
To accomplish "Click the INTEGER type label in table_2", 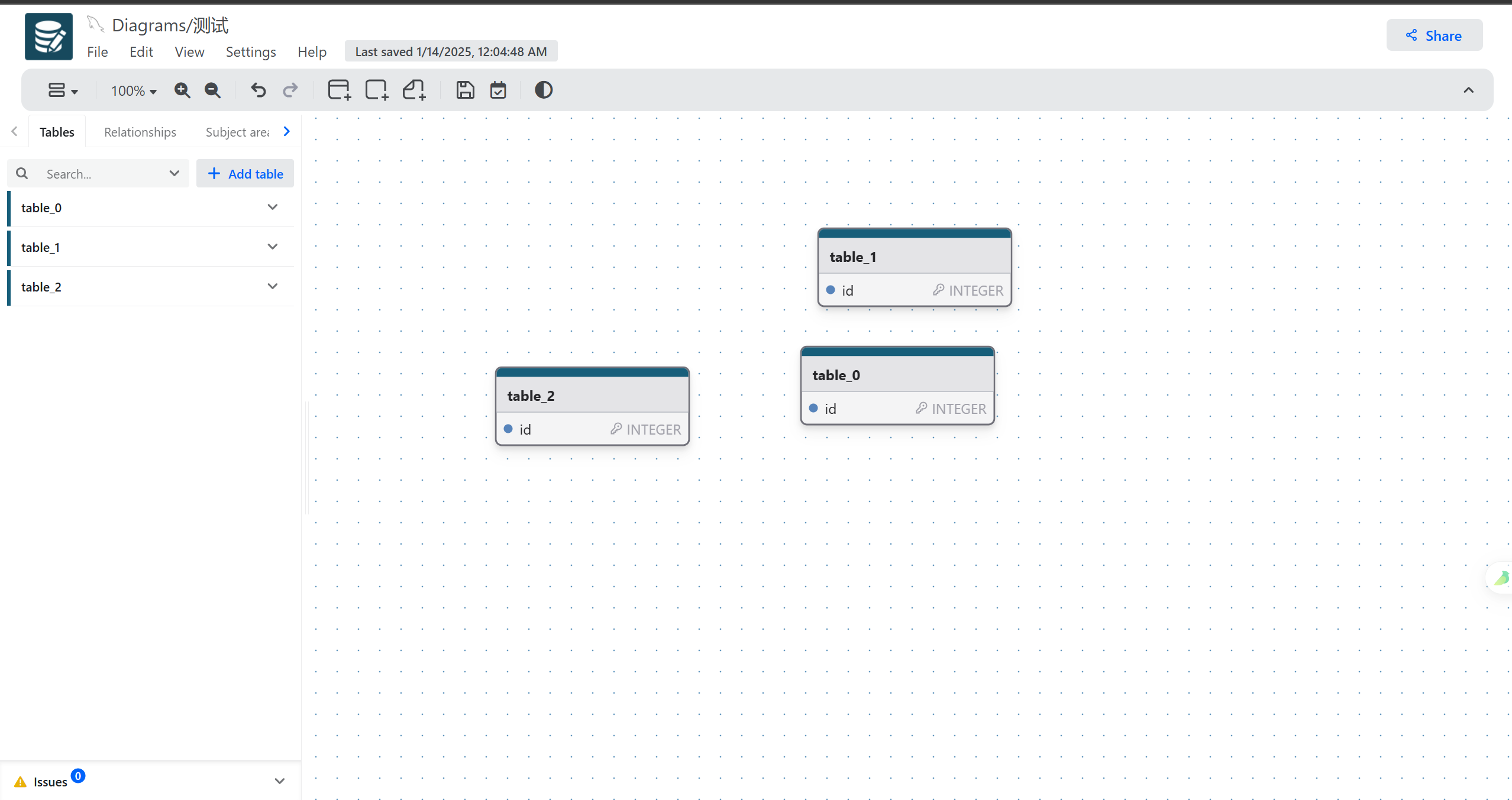I will click(x=654, y=429).
